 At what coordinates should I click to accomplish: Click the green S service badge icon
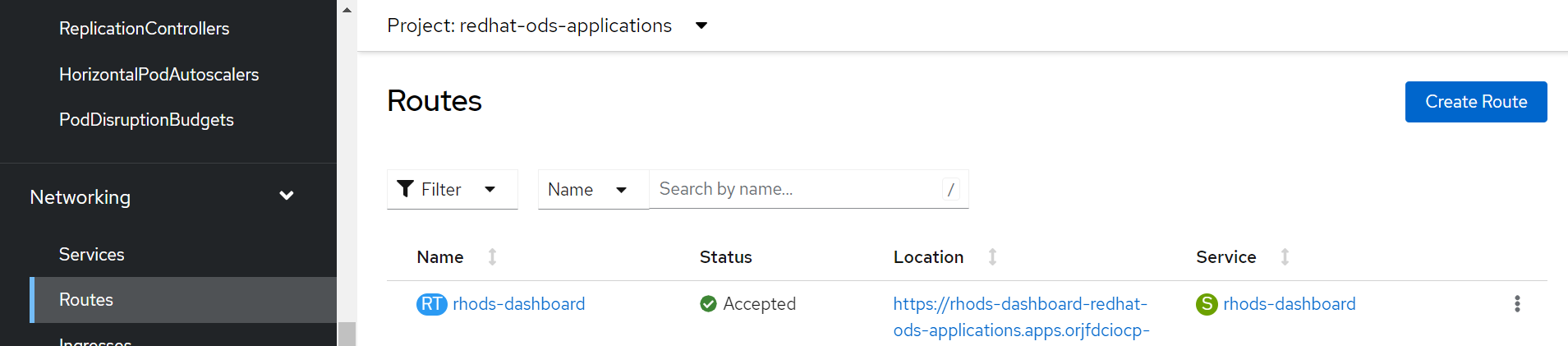coord(1206,304)
